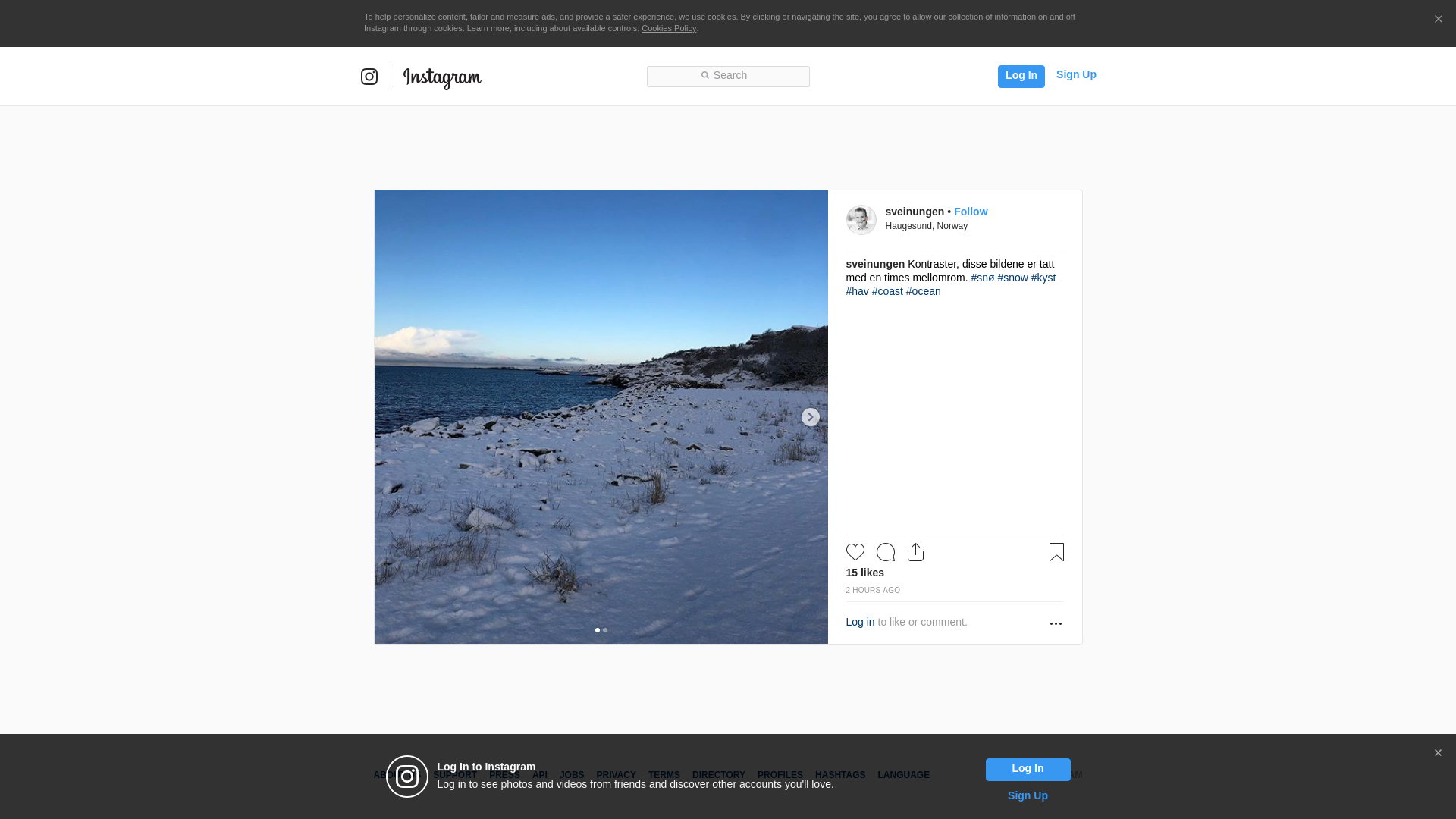The height and width of the screenshot is (819, 1456).
Task: Click Sign Up link in header
Action: click(1075, 74)
